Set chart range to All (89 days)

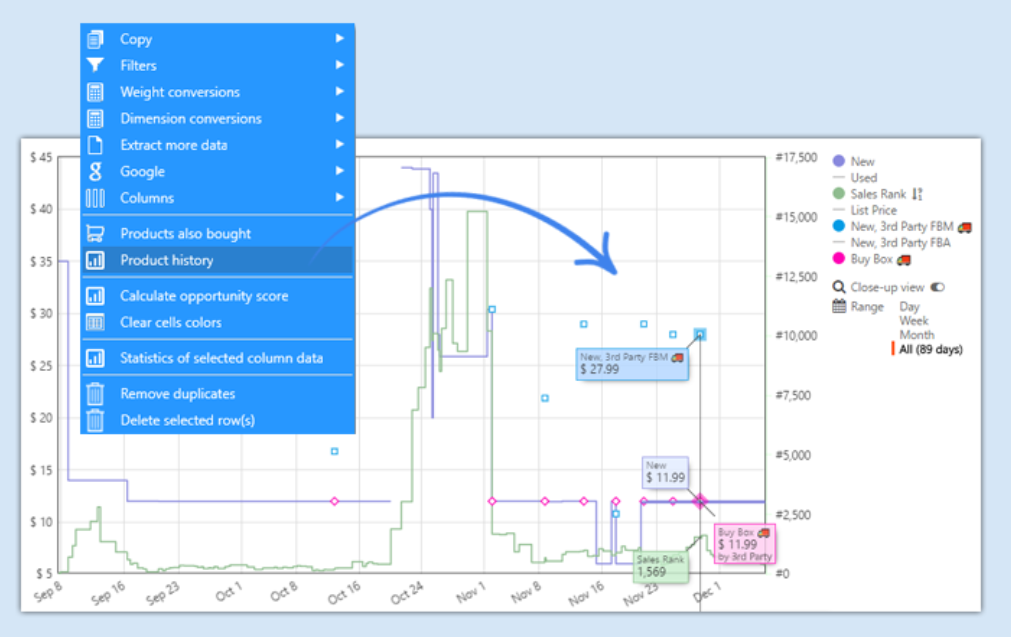pos(930,349)
